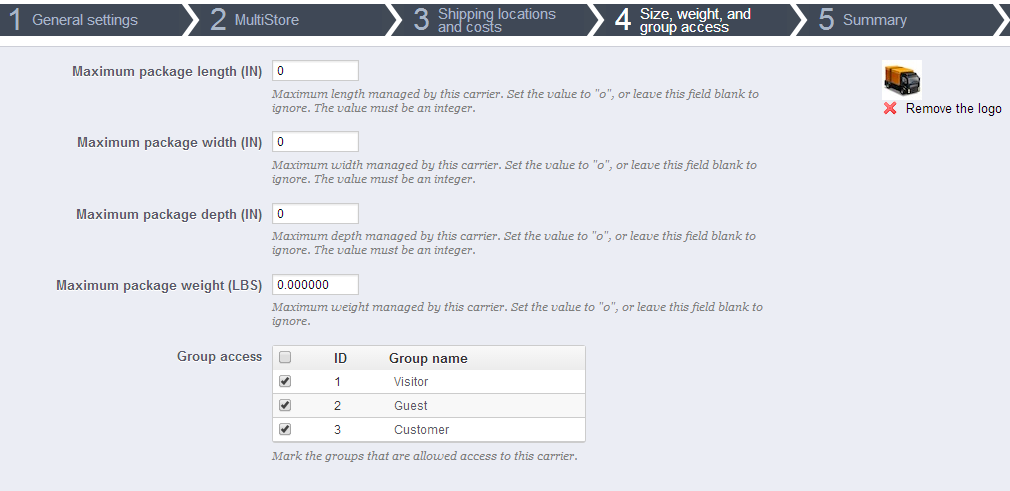The image size is (1010, 491).
Task: Click the Group name column header
Action: pos(428,358)
